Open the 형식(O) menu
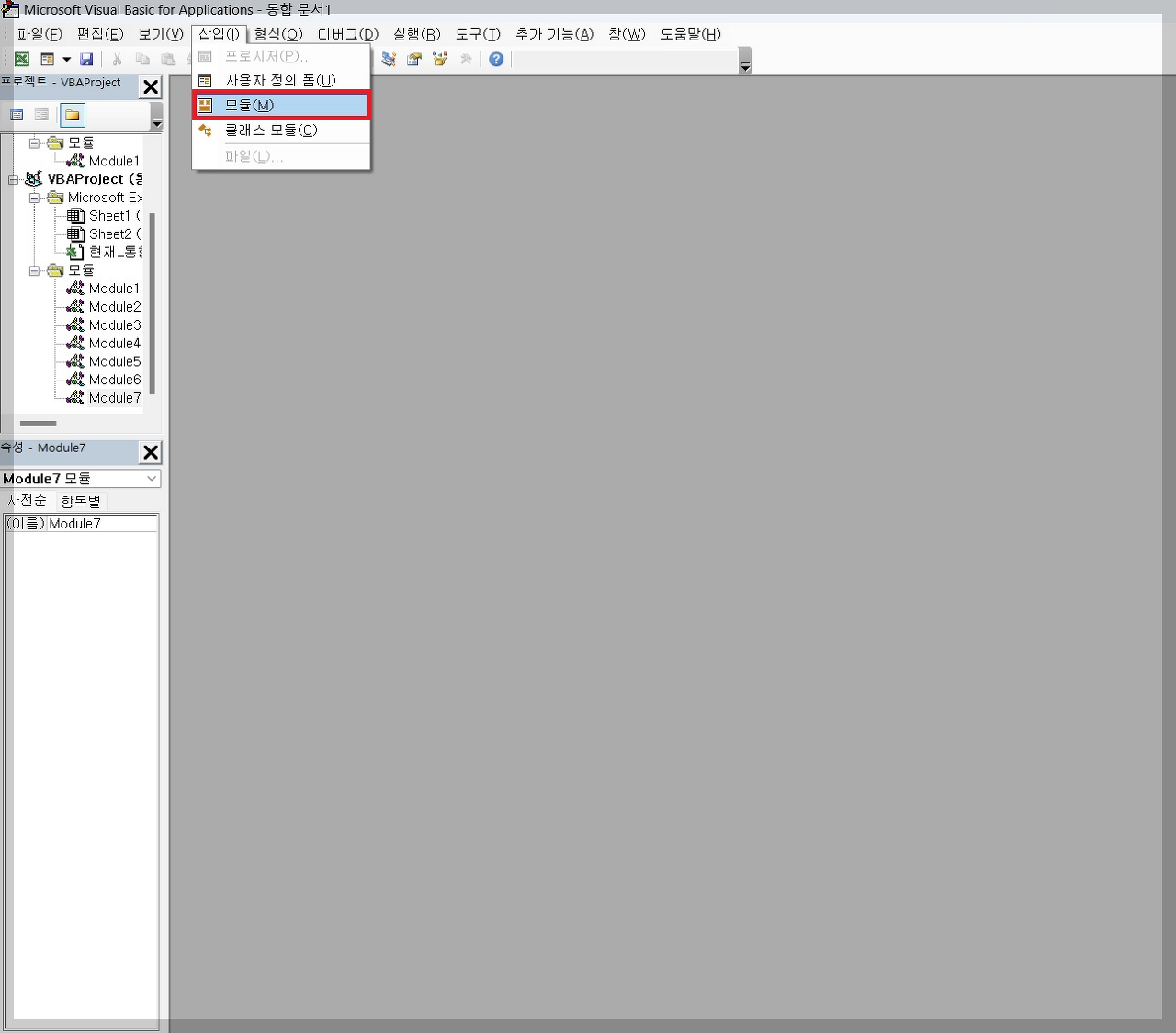 pos(278,34)
